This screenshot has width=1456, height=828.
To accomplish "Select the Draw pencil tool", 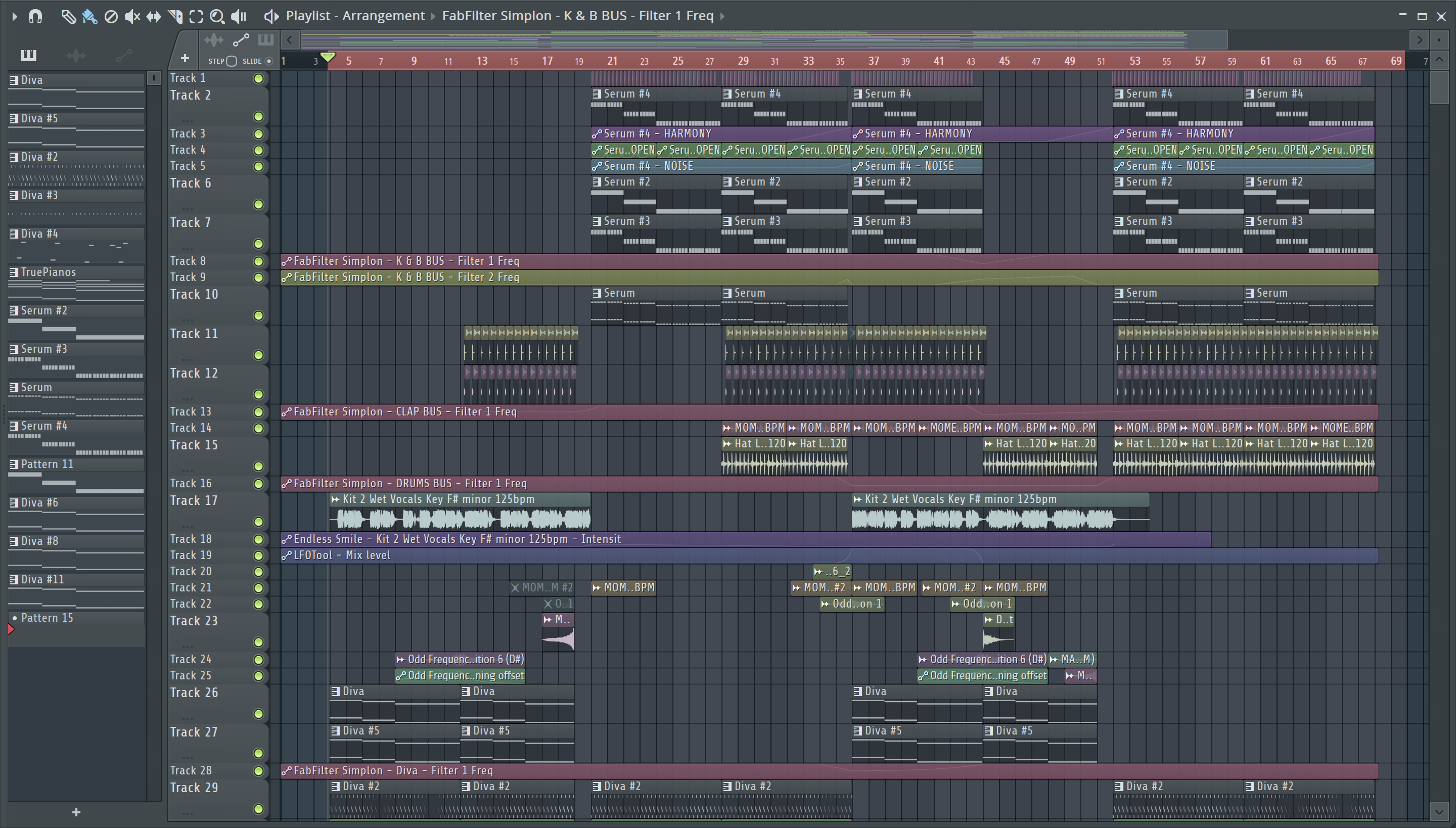I will pyautogui.click(x=68, y=17).
